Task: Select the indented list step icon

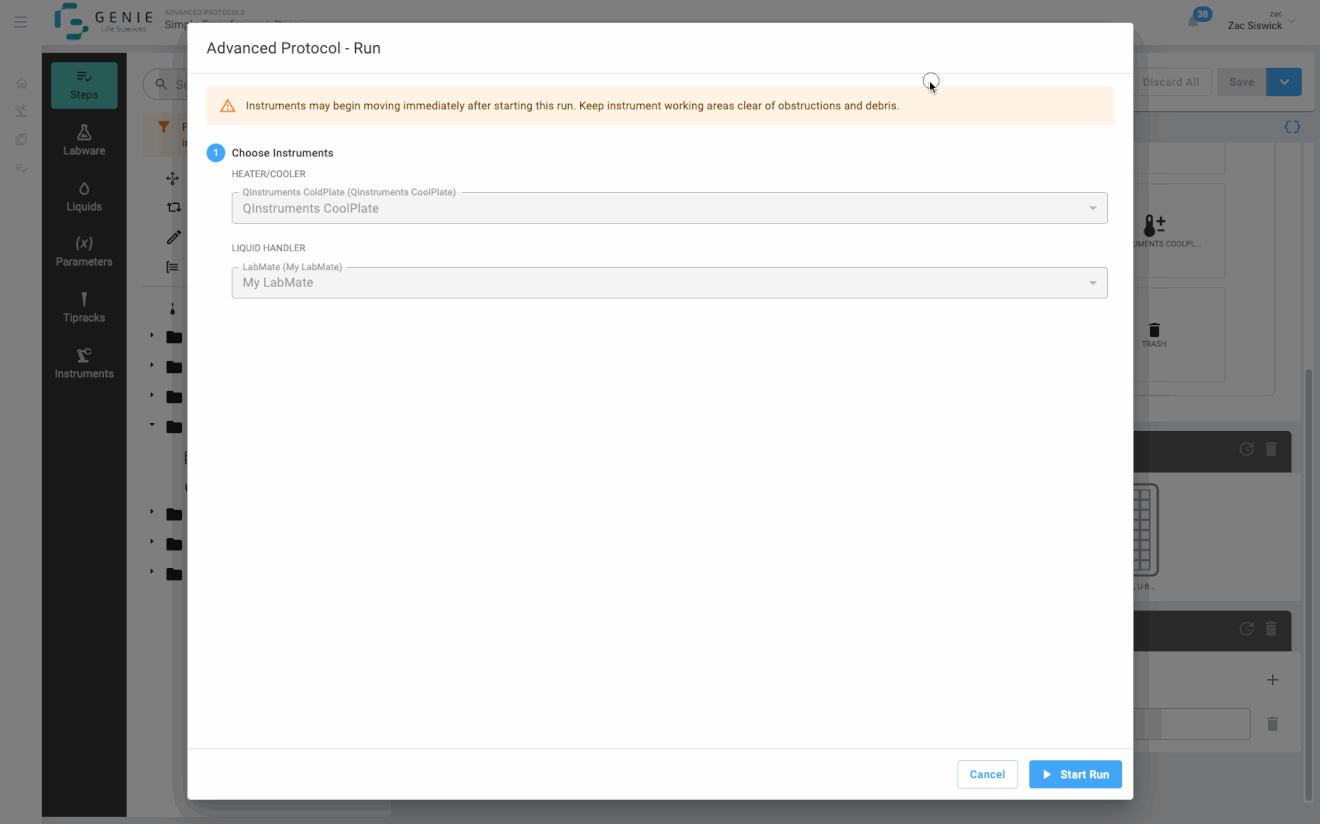Action: [x=173, y=267]
